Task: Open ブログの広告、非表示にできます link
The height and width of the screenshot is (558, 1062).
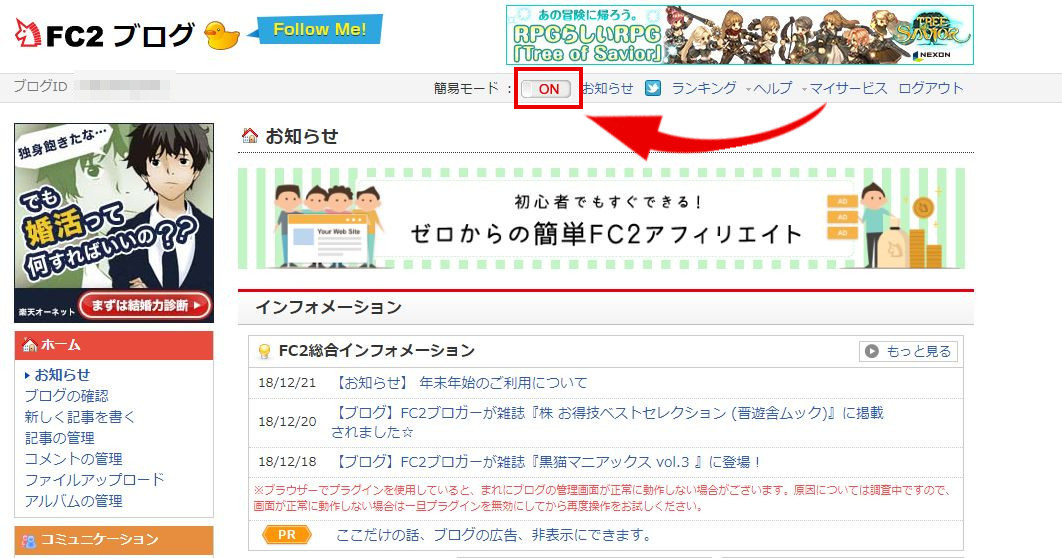Action: (494, 535)
